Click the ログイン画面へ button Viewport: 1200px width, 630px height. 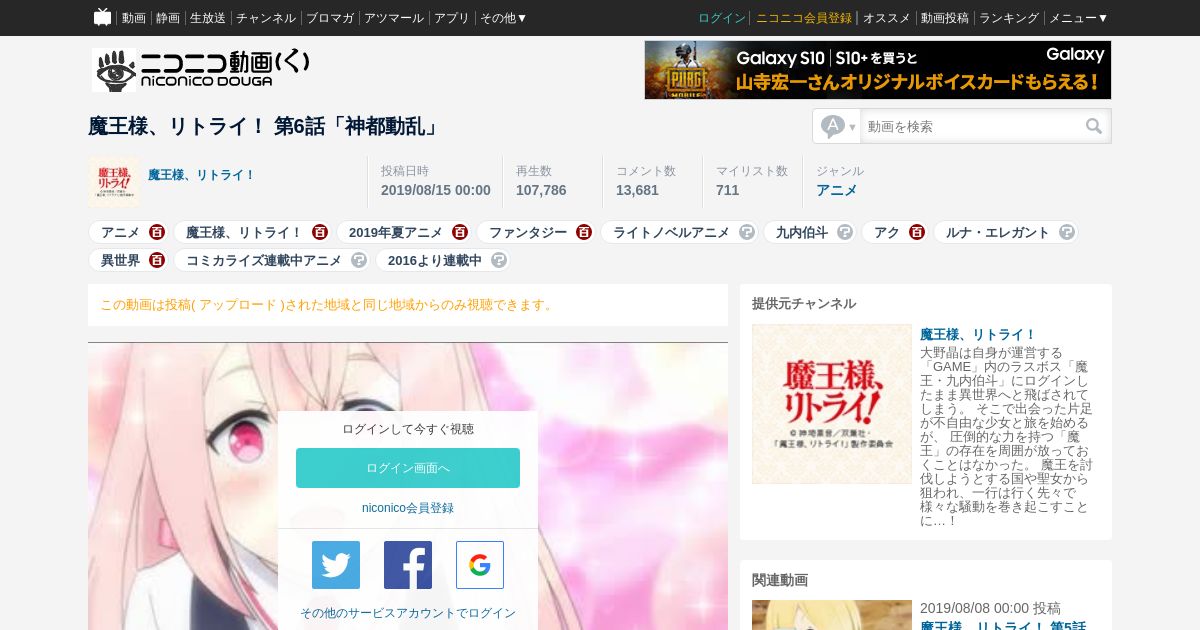click(408, 468)
